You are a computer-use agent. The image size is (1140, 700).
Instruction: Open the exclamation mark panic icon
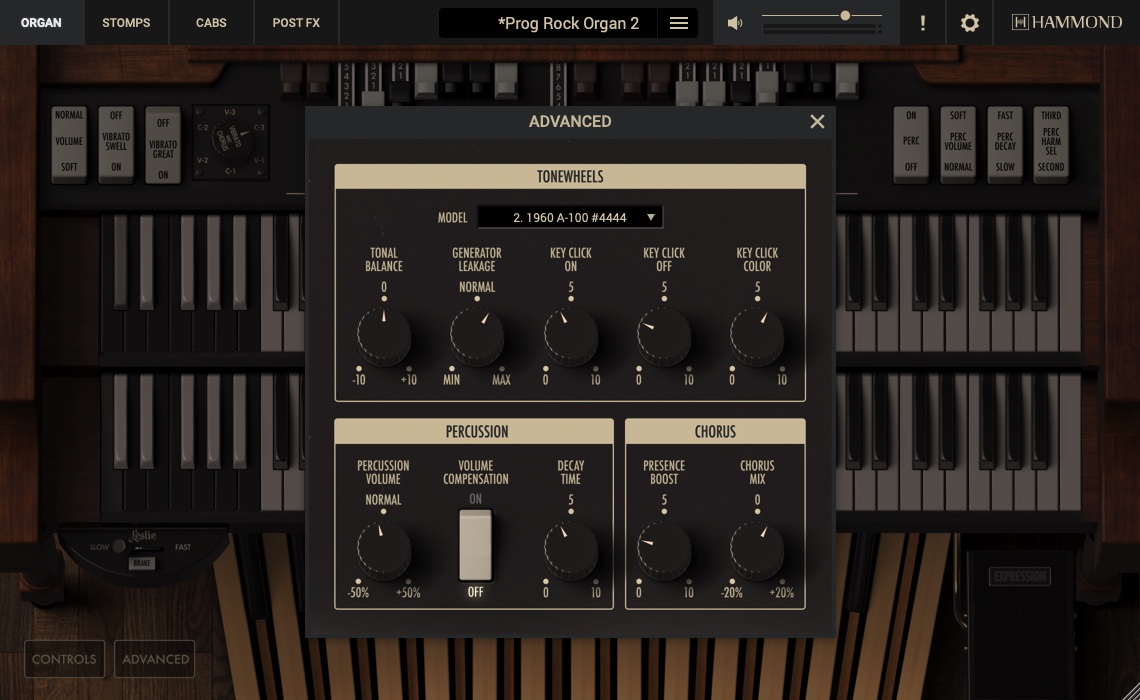click(923, 23)
